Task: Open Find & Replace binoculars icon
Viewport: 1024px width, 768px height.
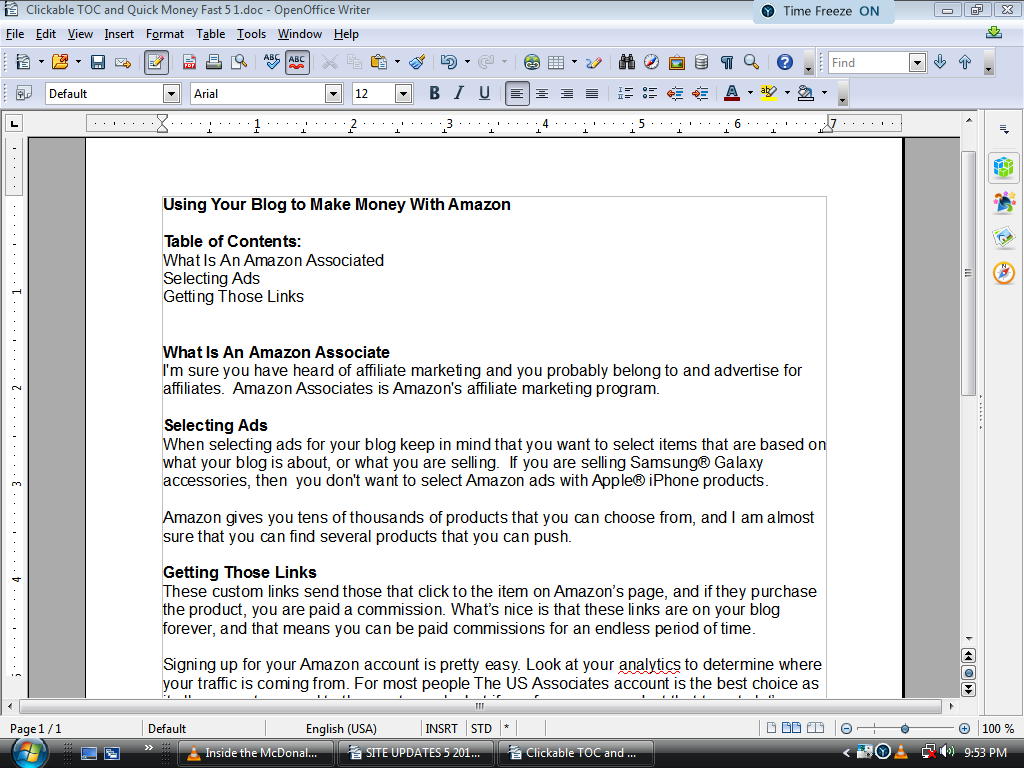Action: tap(627, 62)
